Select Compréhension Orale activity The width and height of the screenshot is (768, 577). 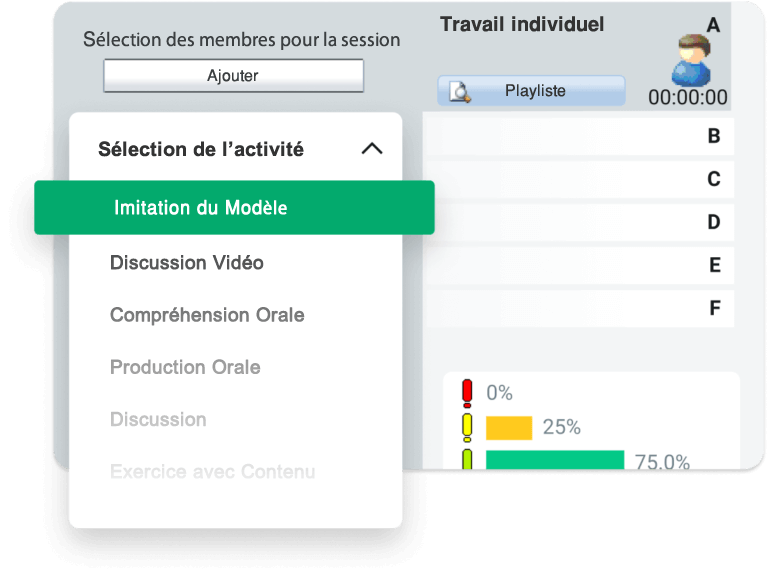[207, 315]
